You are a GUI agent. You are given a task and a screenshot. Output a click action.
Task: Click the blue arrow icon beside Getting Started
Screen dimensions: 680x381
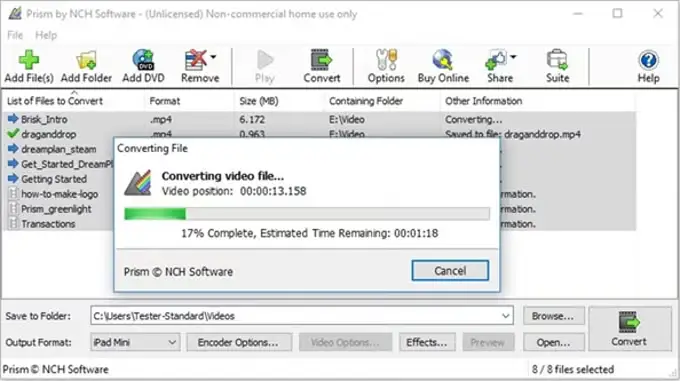click(13, 179)
